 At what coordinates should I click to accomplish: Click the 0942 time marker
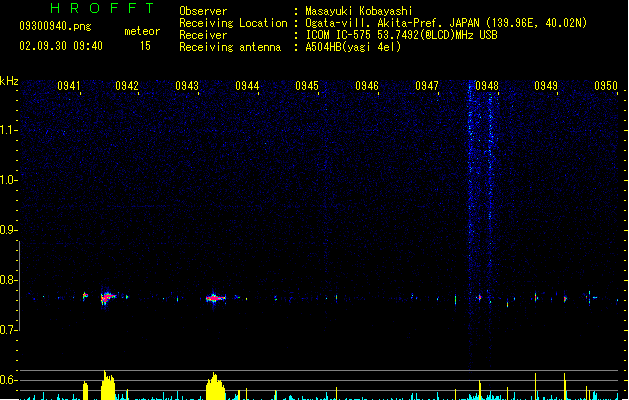point(127,86)
